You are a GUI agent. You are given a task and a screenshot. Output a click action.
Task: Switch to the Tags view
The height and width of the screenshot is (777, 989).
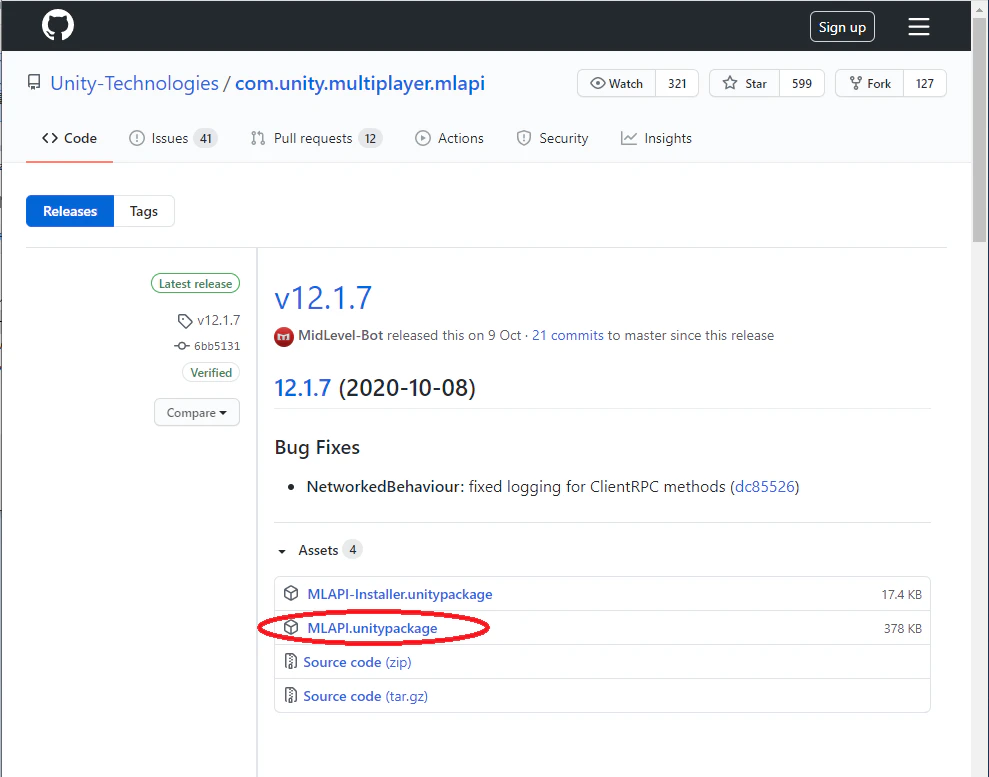(144, 211)
